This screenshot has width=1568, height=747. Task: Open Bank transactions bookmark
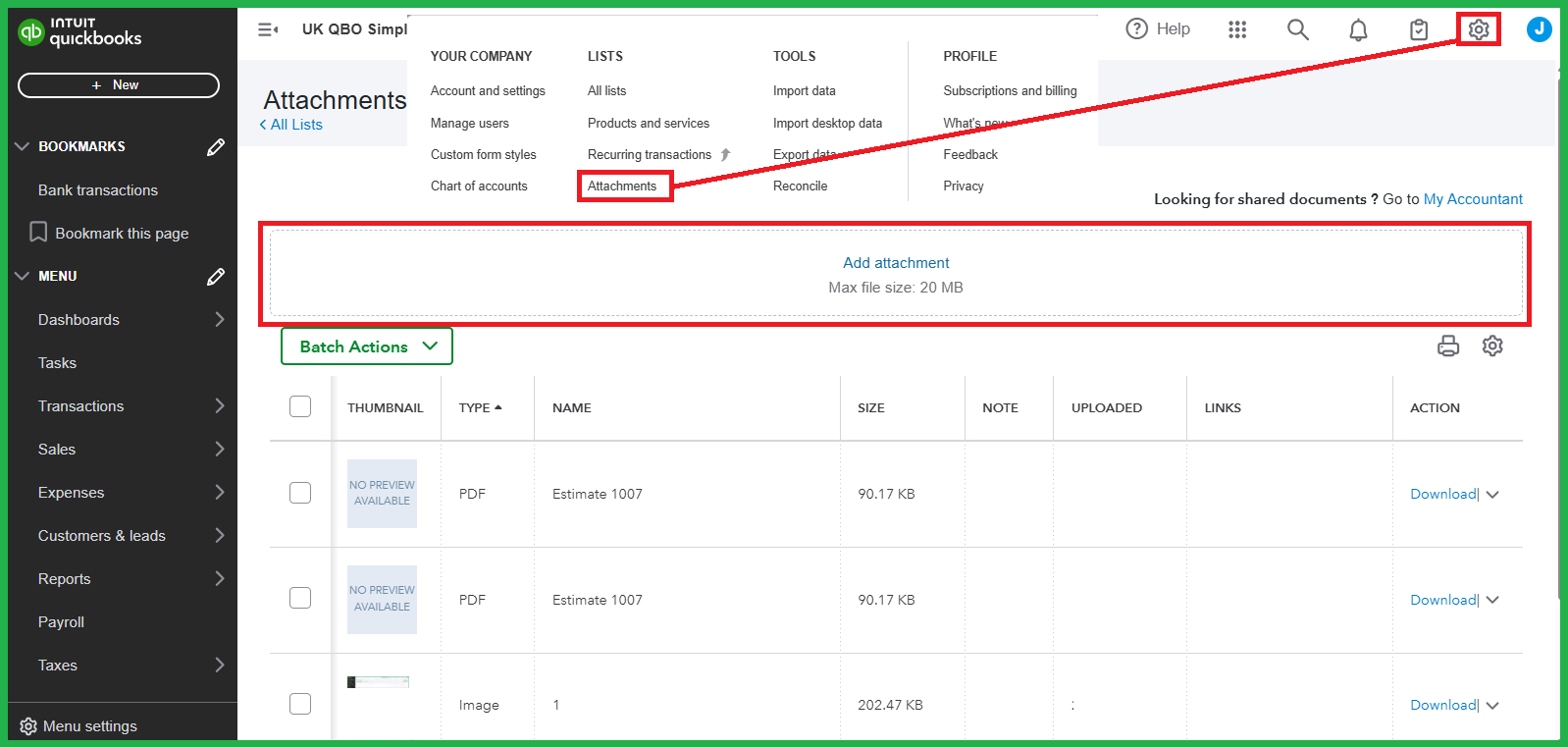98,190
